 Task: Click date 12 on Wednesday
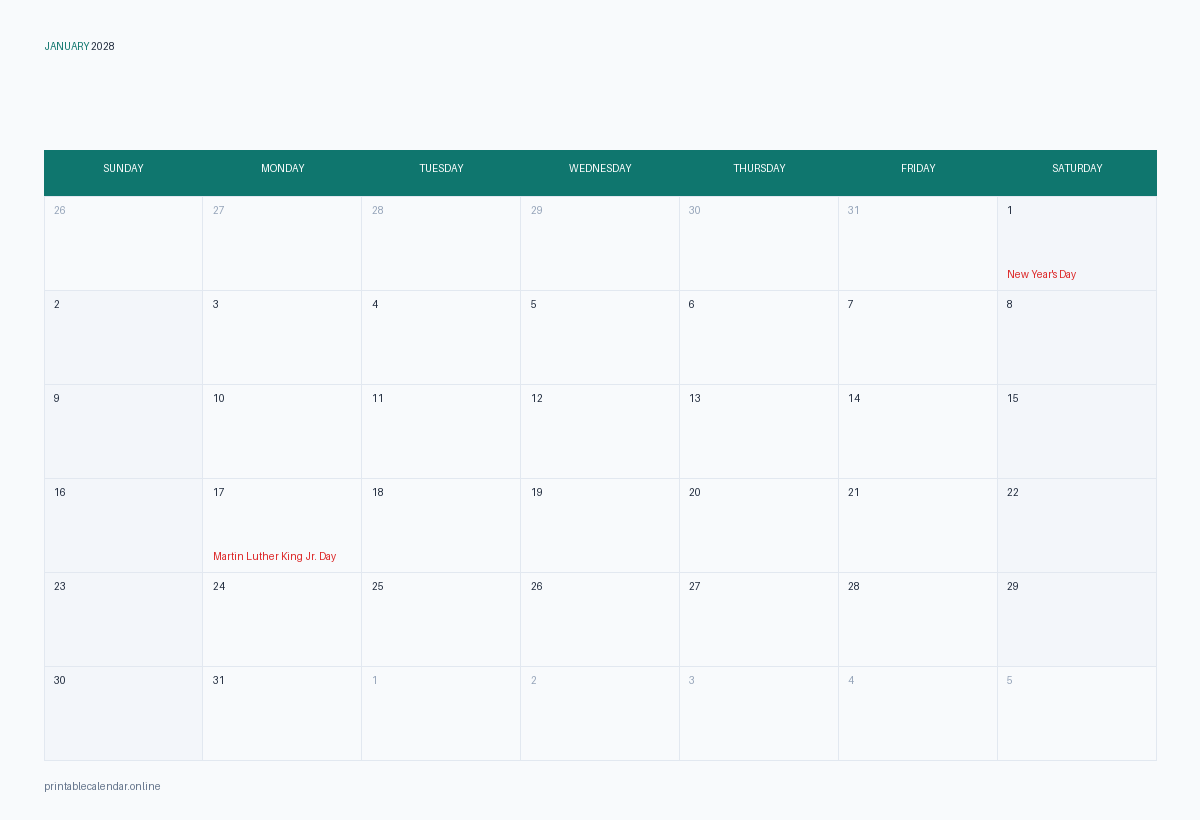536,398
